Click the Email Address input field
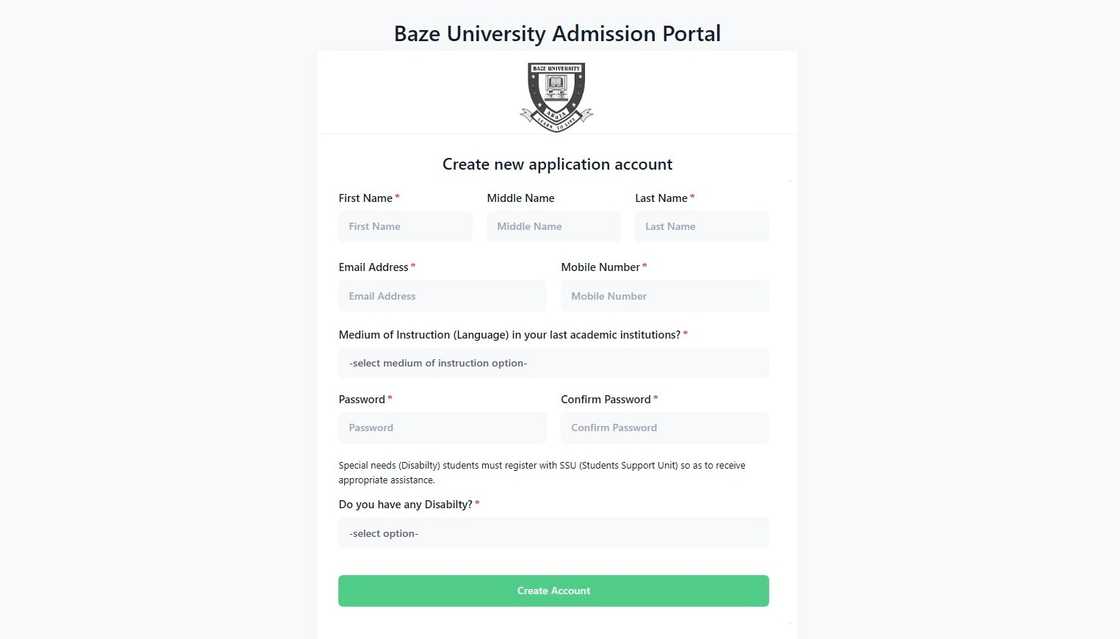Image resolution: width=1120 pixels, height=639 pixels. pyautogui.click(x=442, y=296)
